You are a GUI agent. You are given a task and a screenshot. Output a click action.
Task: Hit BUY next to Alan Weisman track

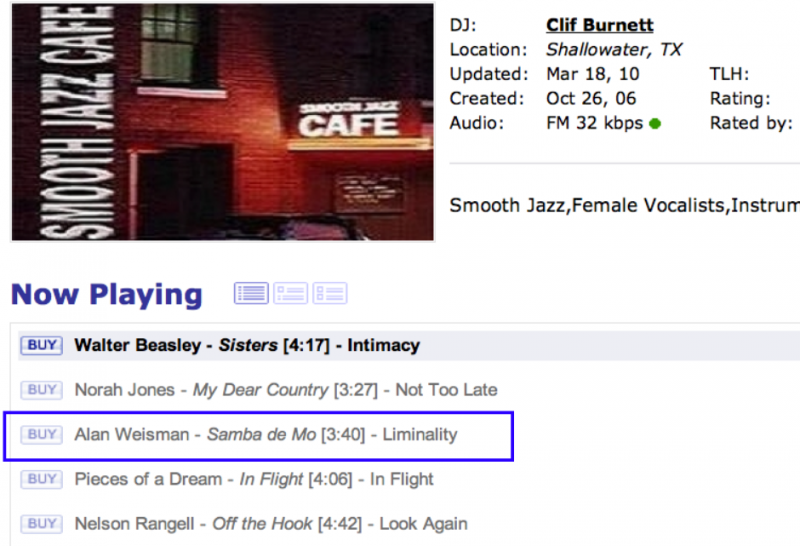point(41,434)
